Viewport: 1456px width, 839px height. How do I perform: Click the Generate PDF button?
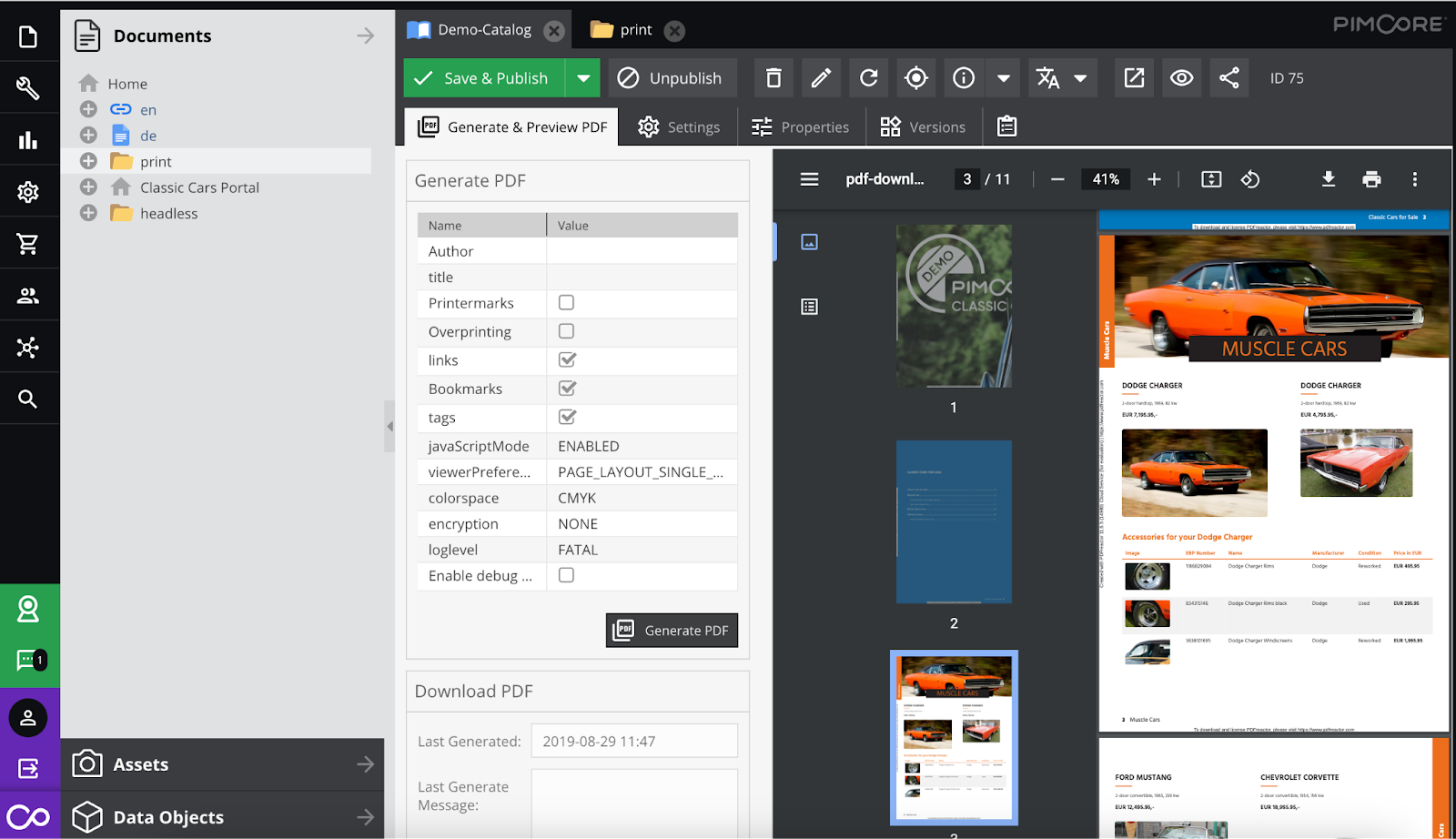click(672, 631)
